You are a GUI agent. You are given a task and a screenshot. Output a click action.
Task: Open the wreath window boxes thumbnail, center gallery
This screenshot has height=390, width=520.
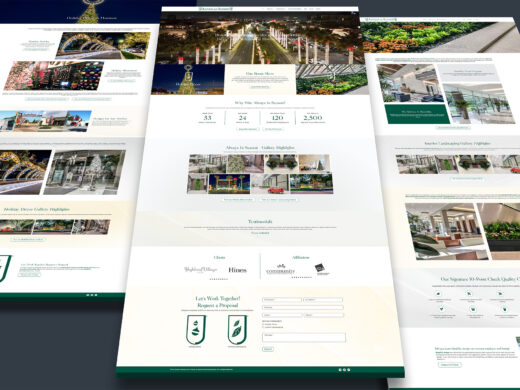[x=281, y=164]
